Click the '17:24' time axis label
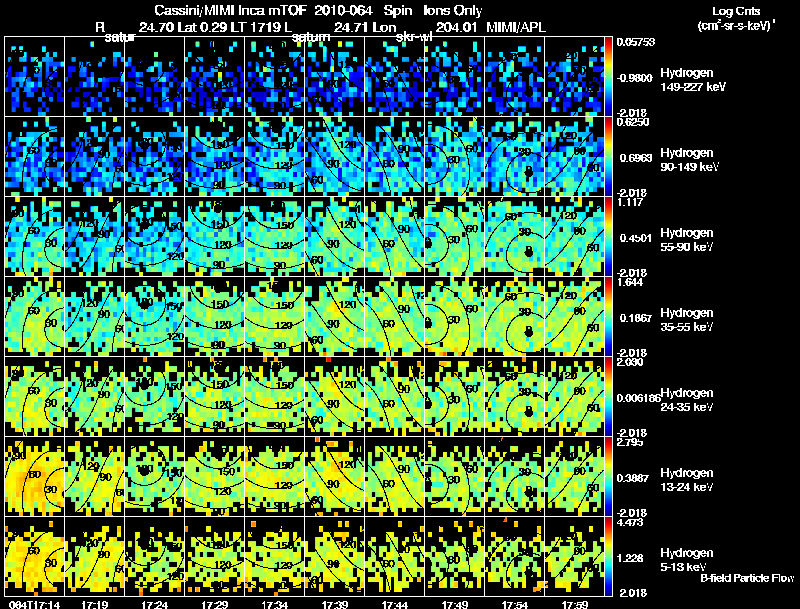The image size is (800, 609). (x=155, y=604)
